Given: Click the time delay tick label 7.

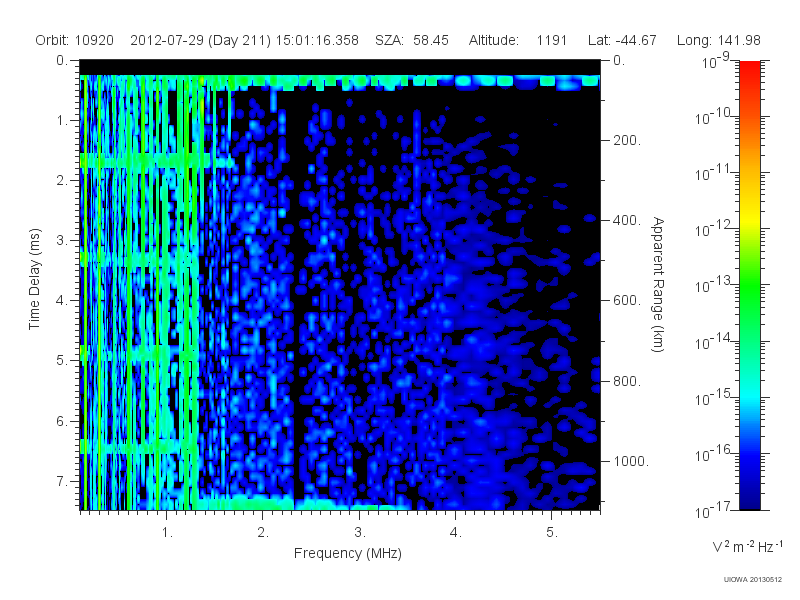Looking at the screenshot, I should (x=61, y=481).
